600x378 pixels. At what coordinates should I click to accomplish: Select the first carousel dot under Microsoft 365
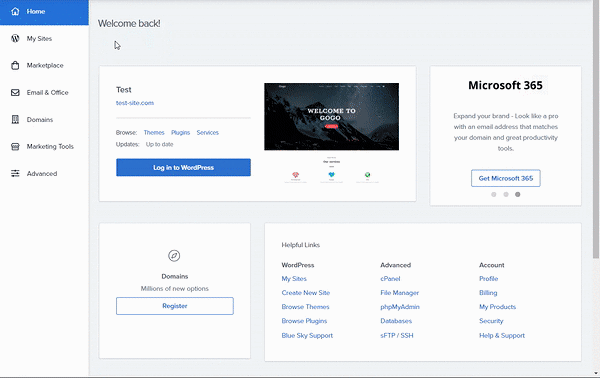pos(494,194)
